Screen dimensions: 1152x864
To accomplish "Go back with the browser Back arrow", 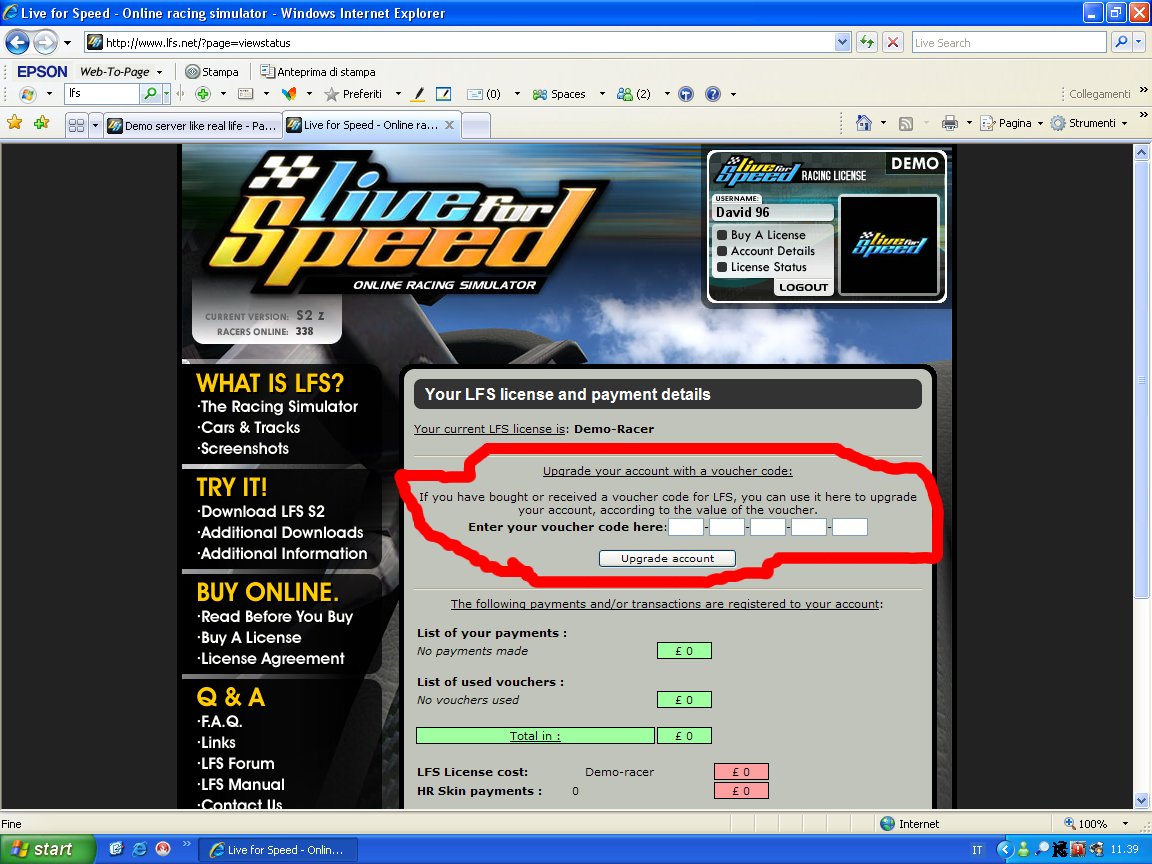I will click(18, 43).
